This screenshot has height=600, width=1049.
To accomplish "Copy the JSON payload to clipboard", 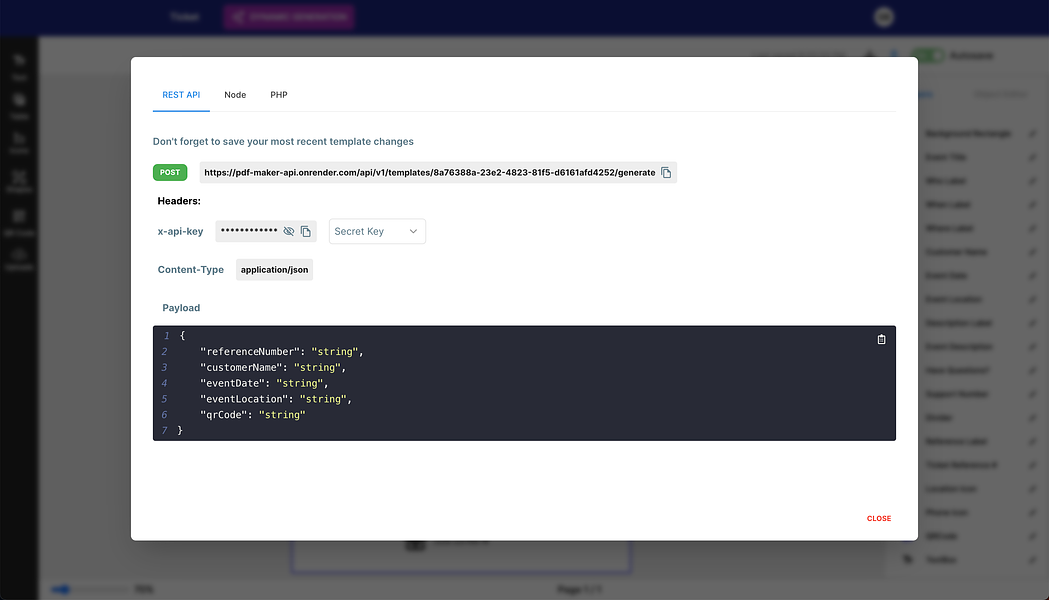I will click(881, 339).
